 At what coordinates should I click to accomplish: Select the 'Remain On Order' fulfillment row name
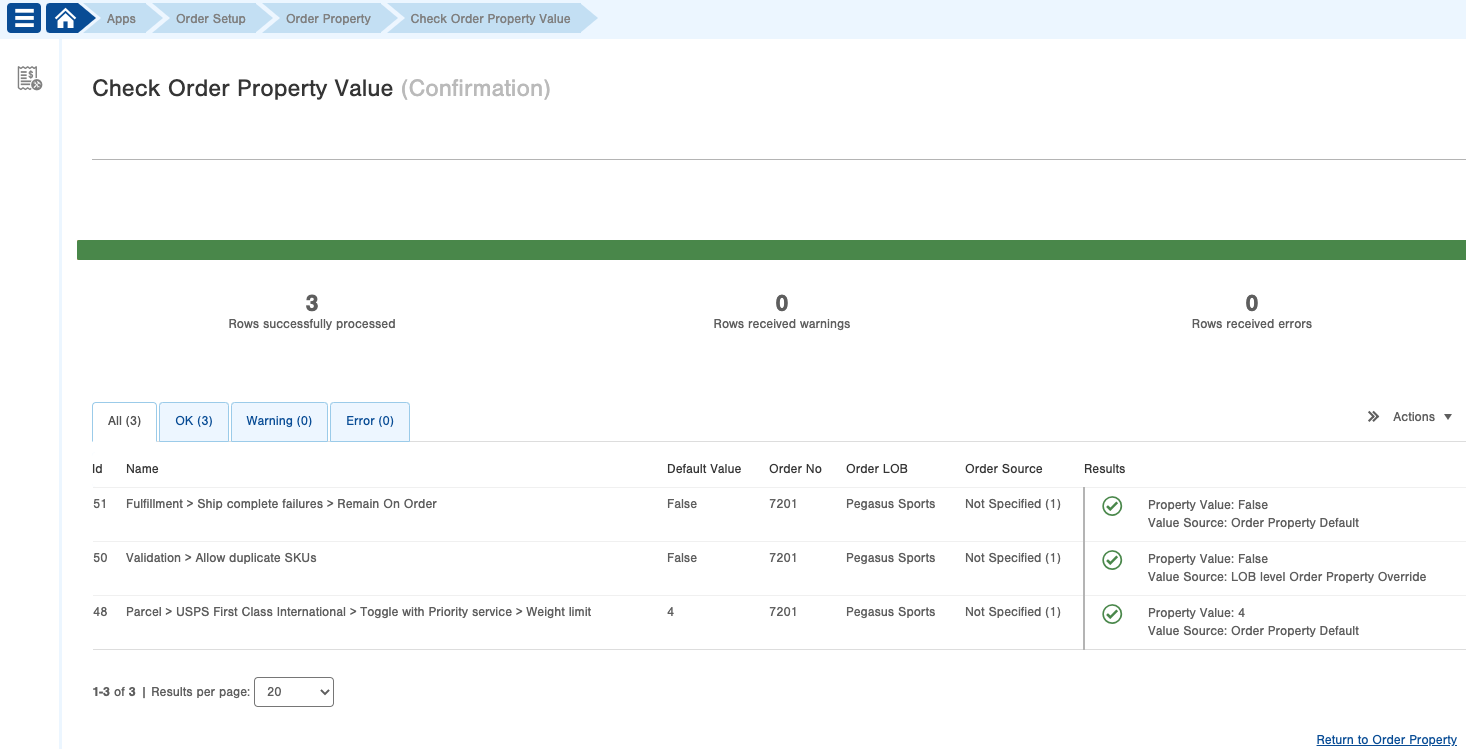click(281, 504)
